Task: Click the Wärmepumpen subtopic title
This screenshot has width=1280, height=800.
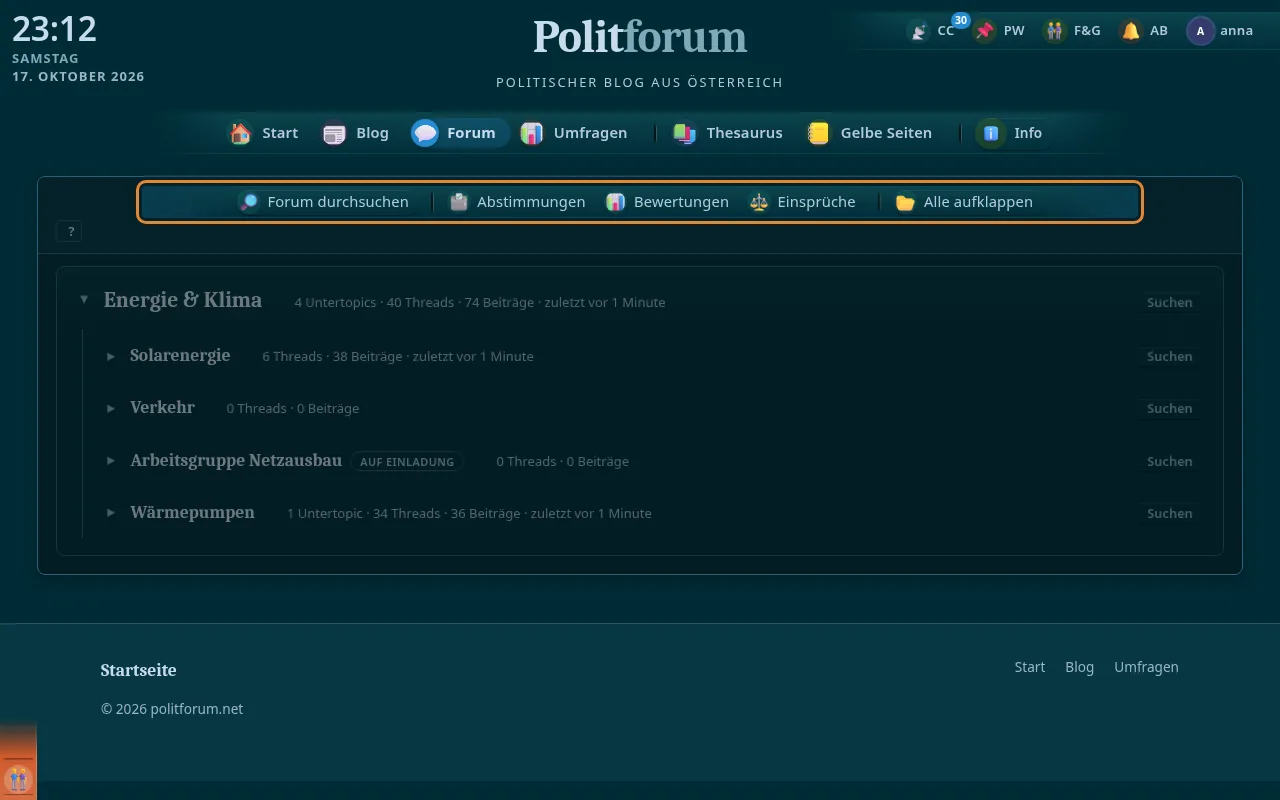Action: (x=192, y=513)
